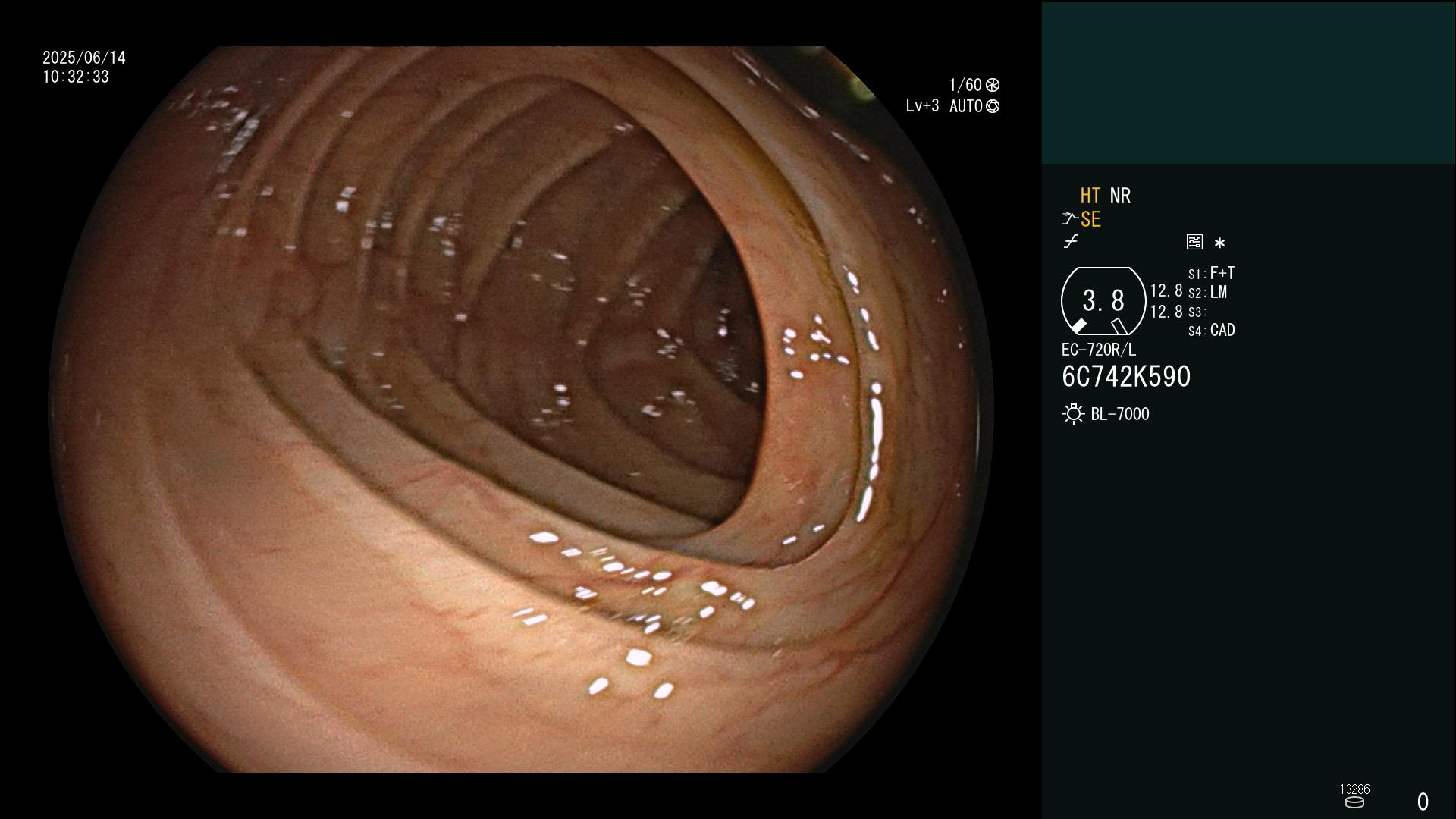Screen dimensions: 1456x819
Task: Select the NR noise reduction label
Action: [1120, 196]
